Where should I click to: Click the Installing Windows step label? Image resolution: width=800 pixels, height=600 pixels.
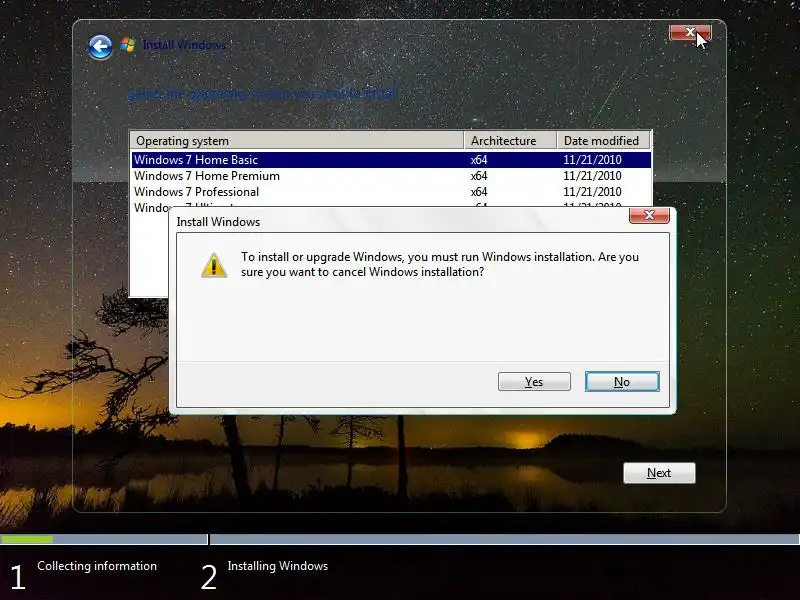click(278, 566)
